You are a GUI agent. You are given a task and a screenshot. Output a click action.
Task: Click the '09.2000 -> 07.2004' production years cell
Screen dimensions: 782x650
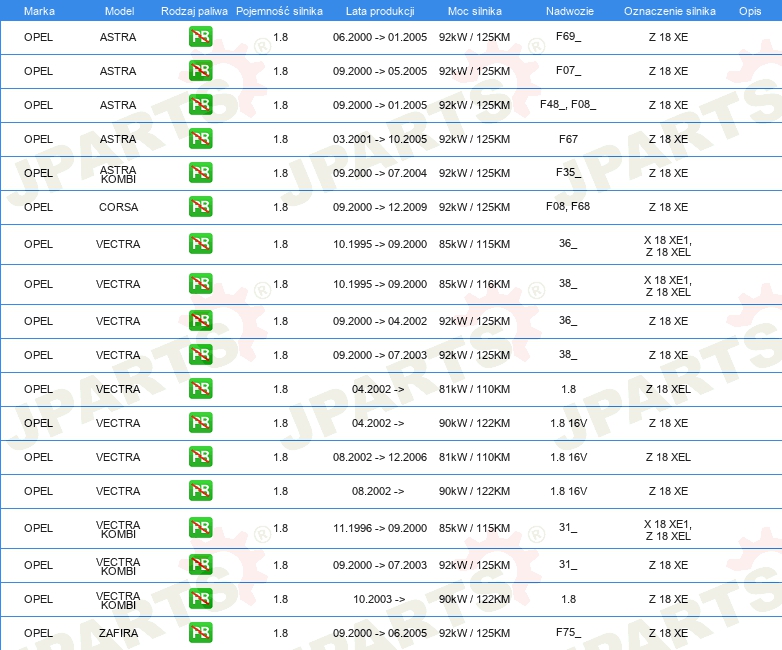[380, 173]
